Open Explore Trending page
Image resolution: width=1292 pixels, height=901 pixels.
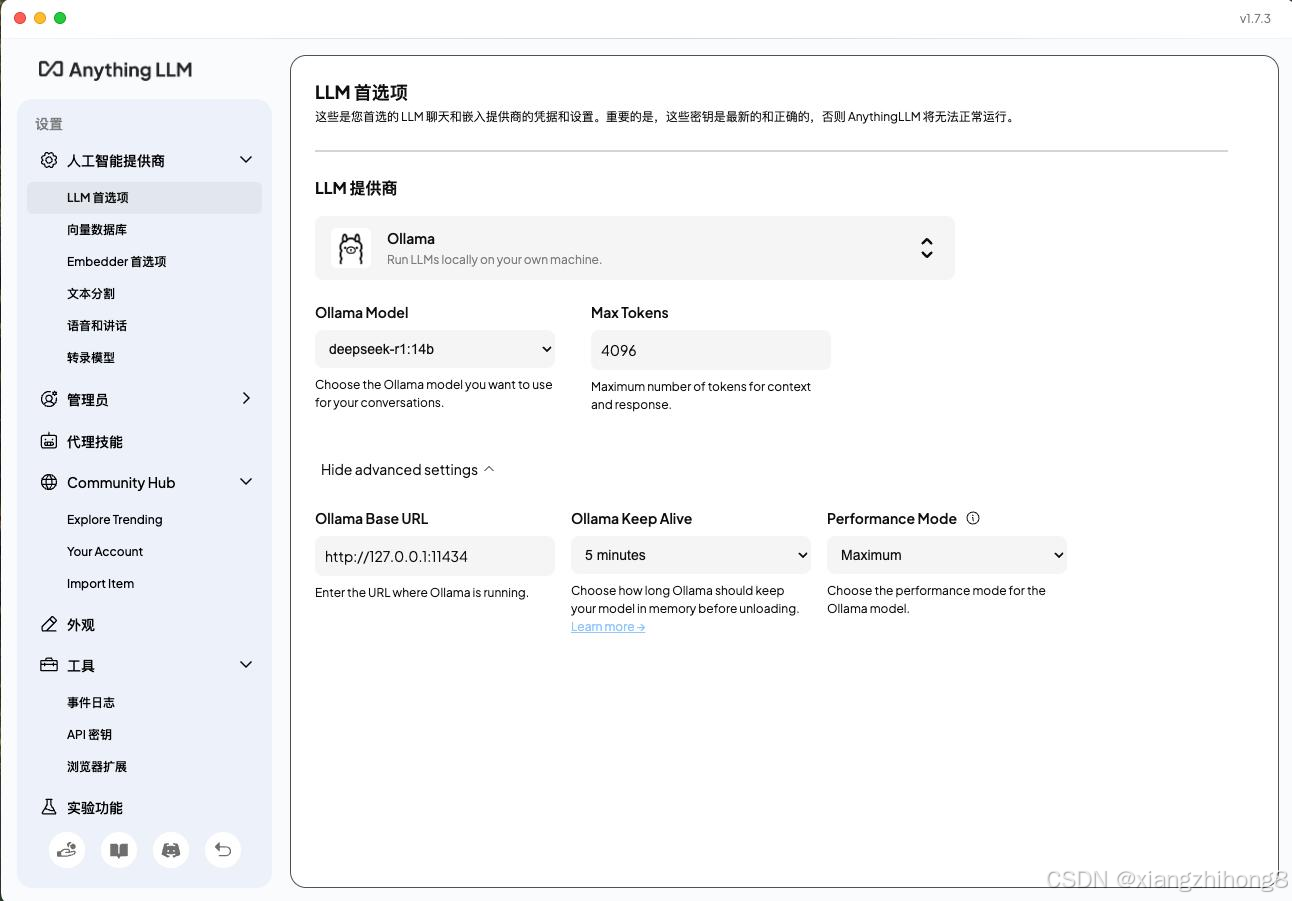point(115,520)
